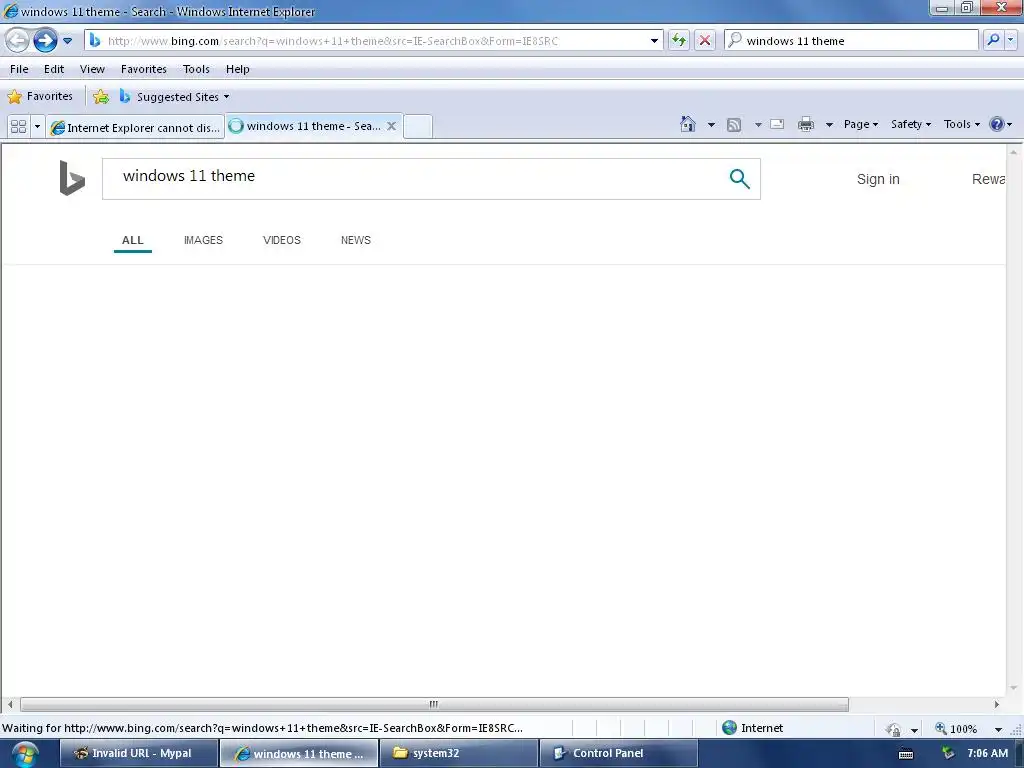This screenshot has width=1024, height=768.
Task: Open a new blank tab
Action: pyautogui.click(x=418, y=127)
